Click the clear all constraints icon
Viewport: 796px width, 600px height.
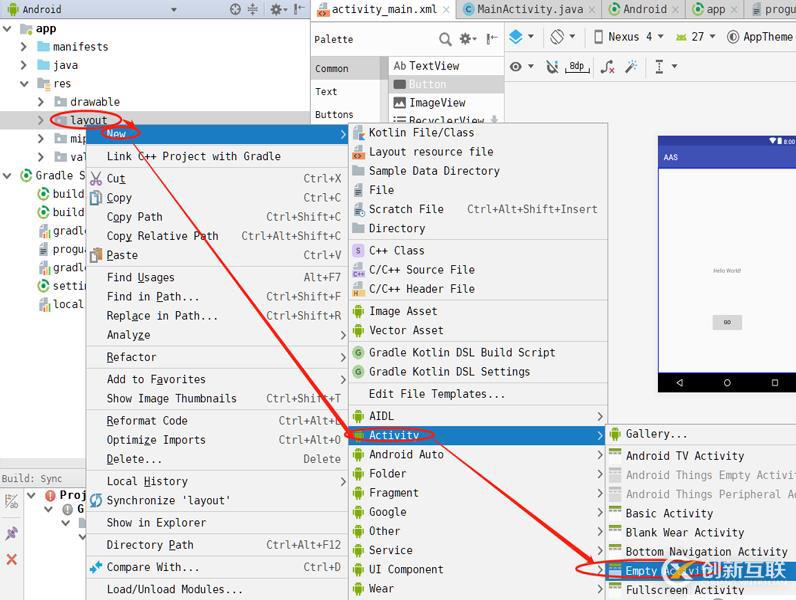[x=607, y=66]
